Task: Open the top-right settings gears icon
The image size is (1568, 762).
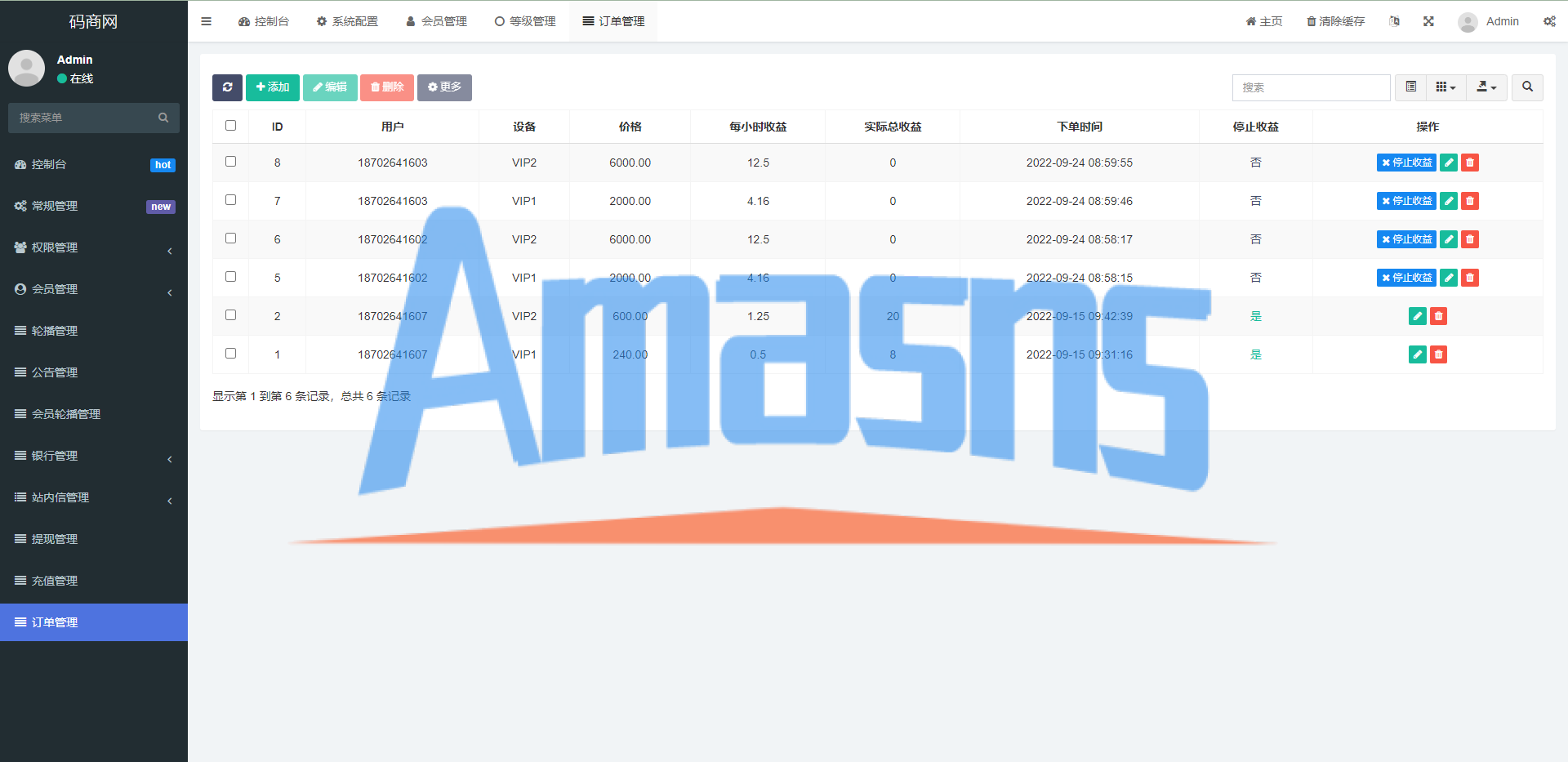Action: pyautogui.click(x=1549, y=21)
